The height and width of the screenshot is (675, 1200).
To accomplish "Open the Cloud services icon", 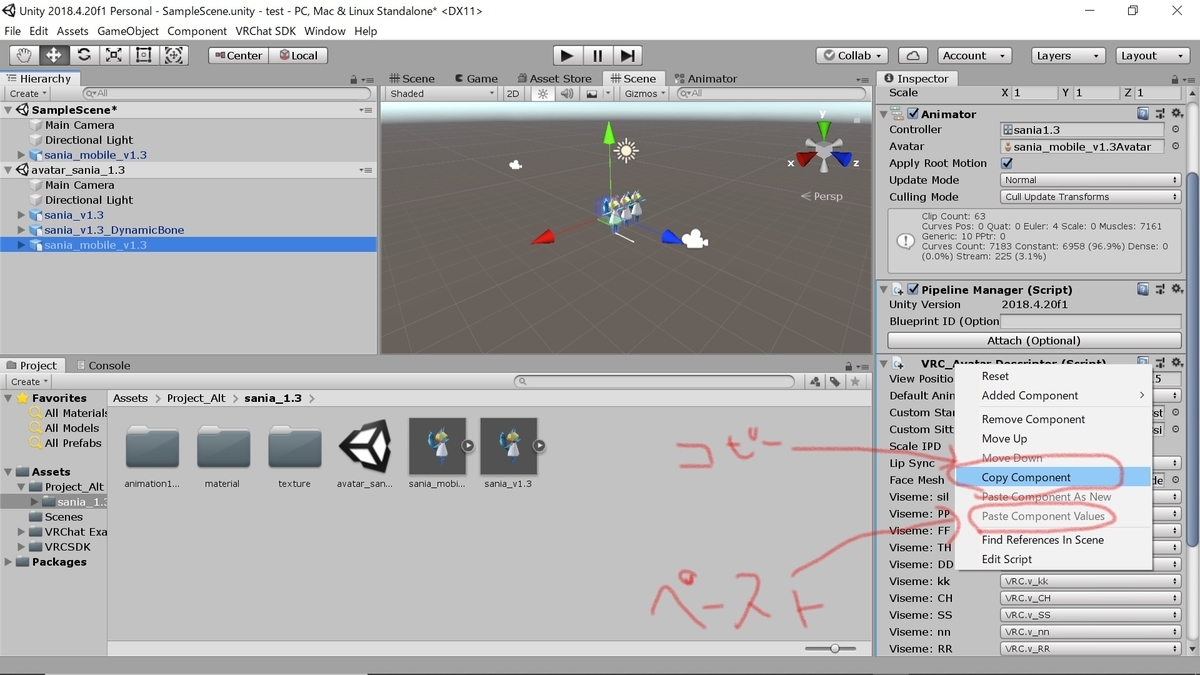I will coord(912,55).
